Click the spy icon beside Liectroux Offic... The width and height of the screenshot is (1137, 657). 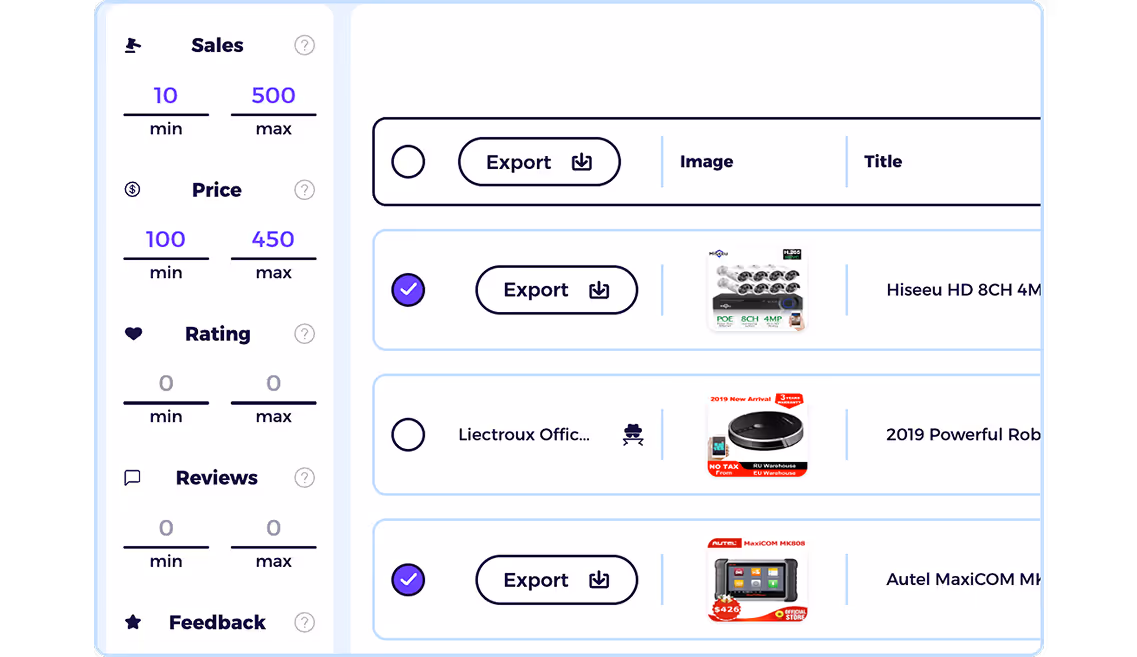coord(633,434)
